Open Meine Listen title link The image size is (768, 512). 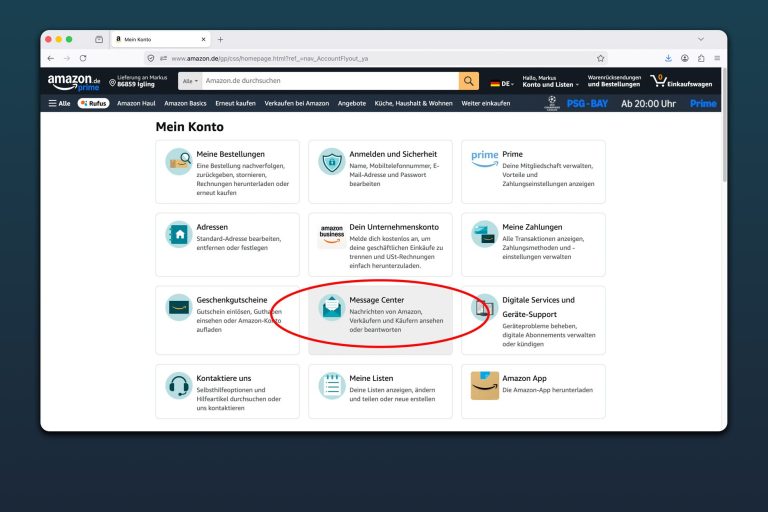click(371, 378)
